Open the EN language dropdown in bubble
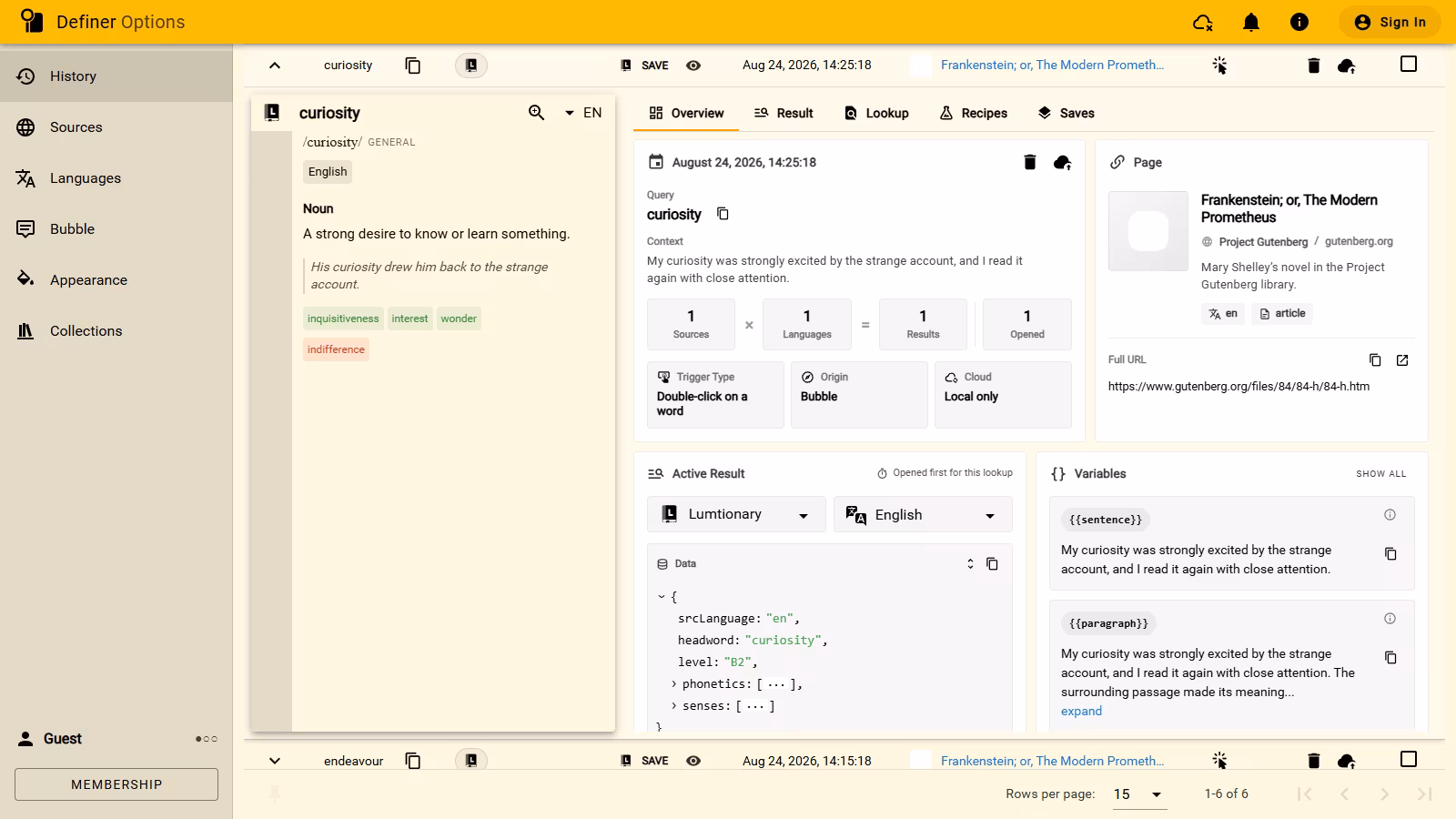1456x819 pixels. pos(582,113)
